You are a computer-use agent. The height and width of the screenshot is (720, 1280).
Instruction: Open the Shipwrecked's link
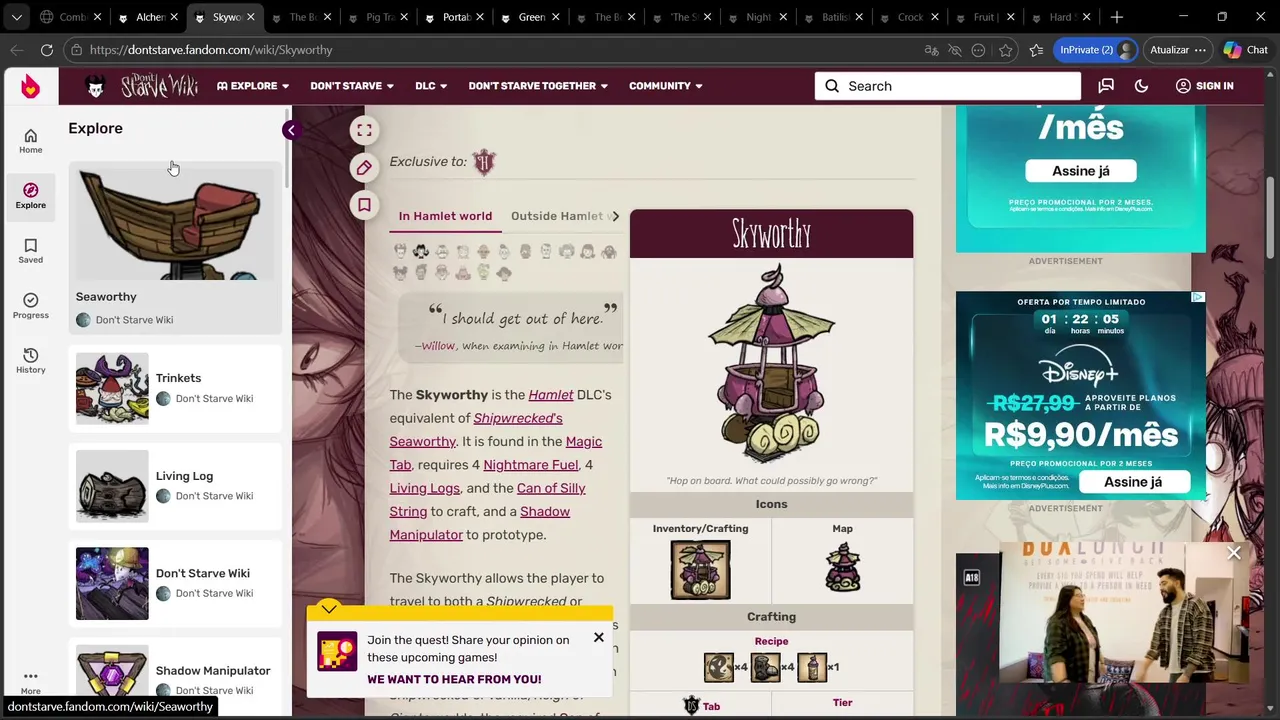[518, 418]
